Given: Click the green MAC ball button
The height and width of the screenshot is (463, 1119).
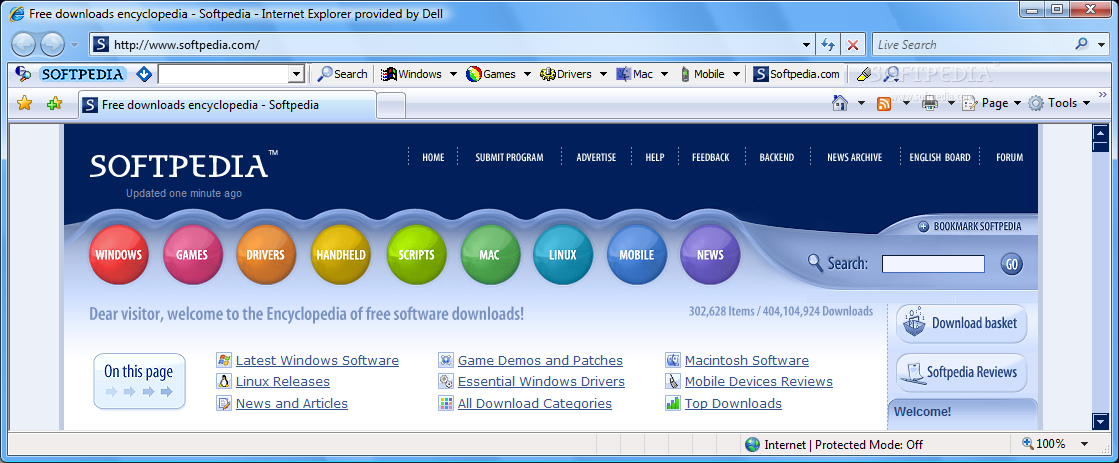Looking at the screenshot, I should pyautogui.click(x=490, y=255).
